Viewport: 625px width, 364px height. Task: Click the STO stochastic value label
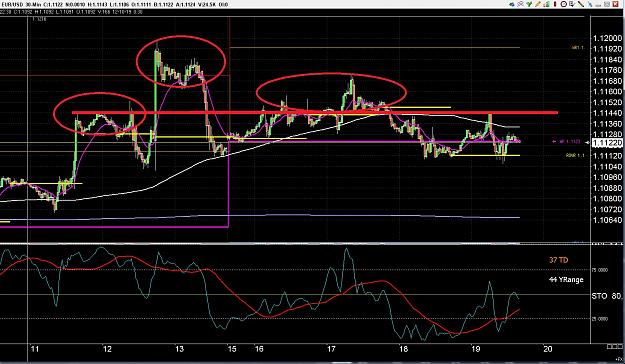pyautogui.click(x=606, y=296)
